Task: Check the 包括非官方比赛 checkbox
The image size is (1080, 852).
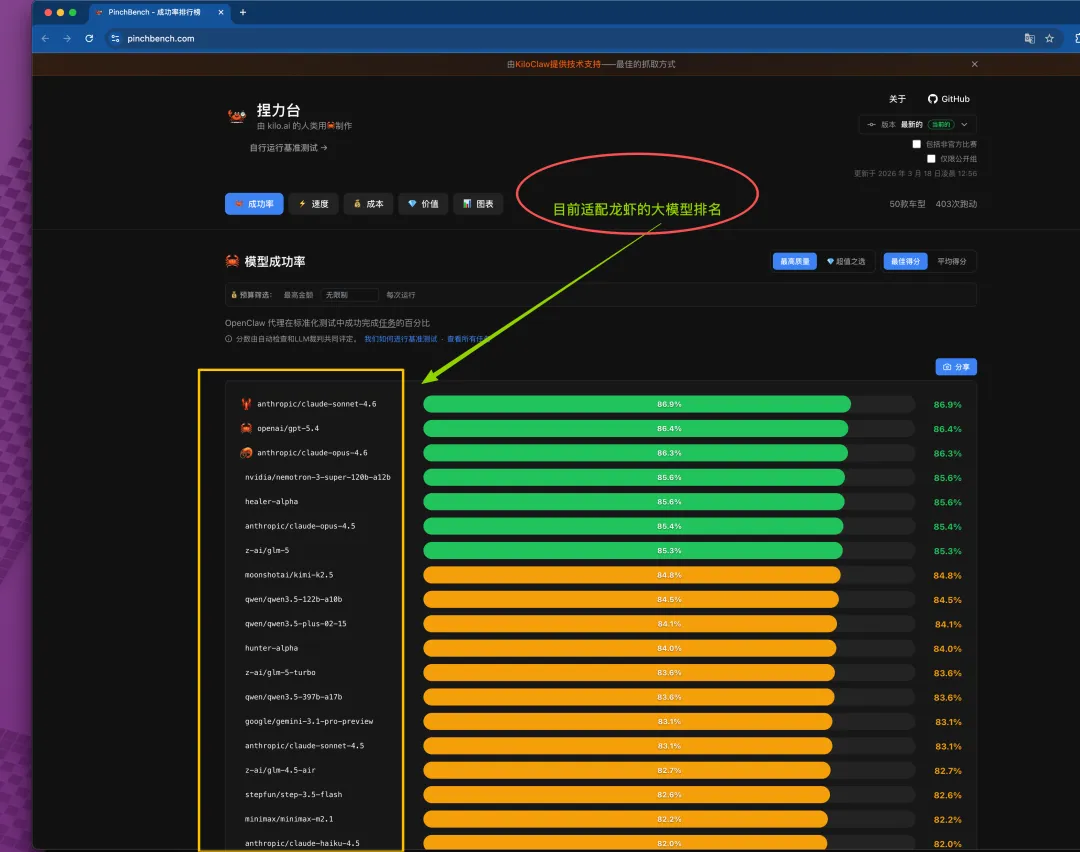Action: coord(916,144)
